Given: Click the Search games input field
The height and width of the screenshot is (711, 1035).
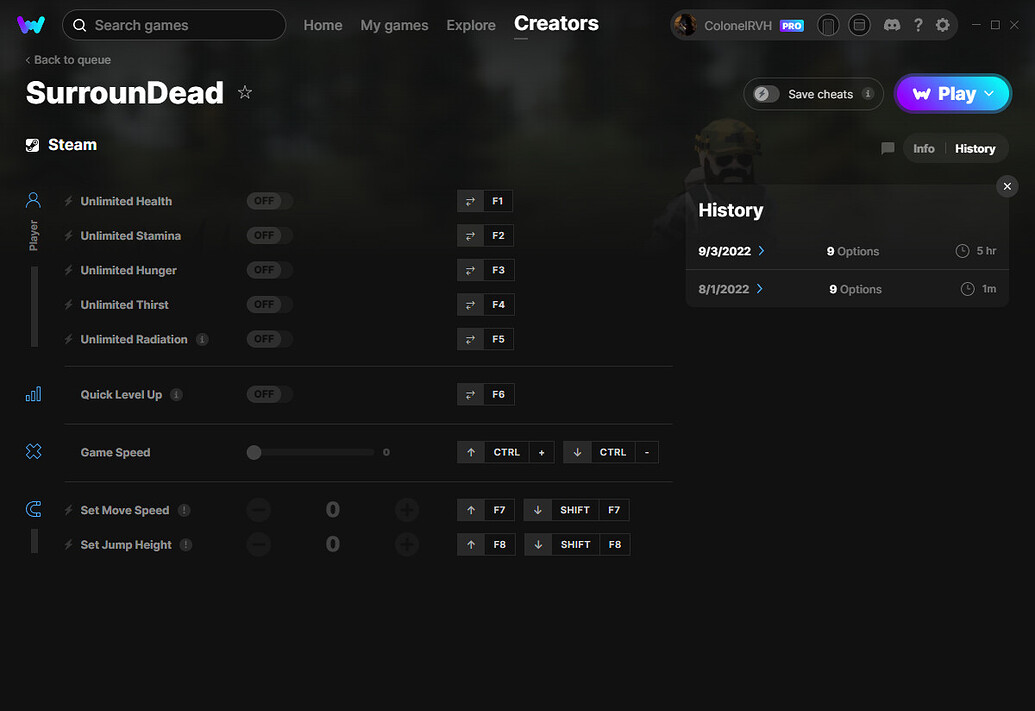Looking at the screenshot, I should point(174,24).
